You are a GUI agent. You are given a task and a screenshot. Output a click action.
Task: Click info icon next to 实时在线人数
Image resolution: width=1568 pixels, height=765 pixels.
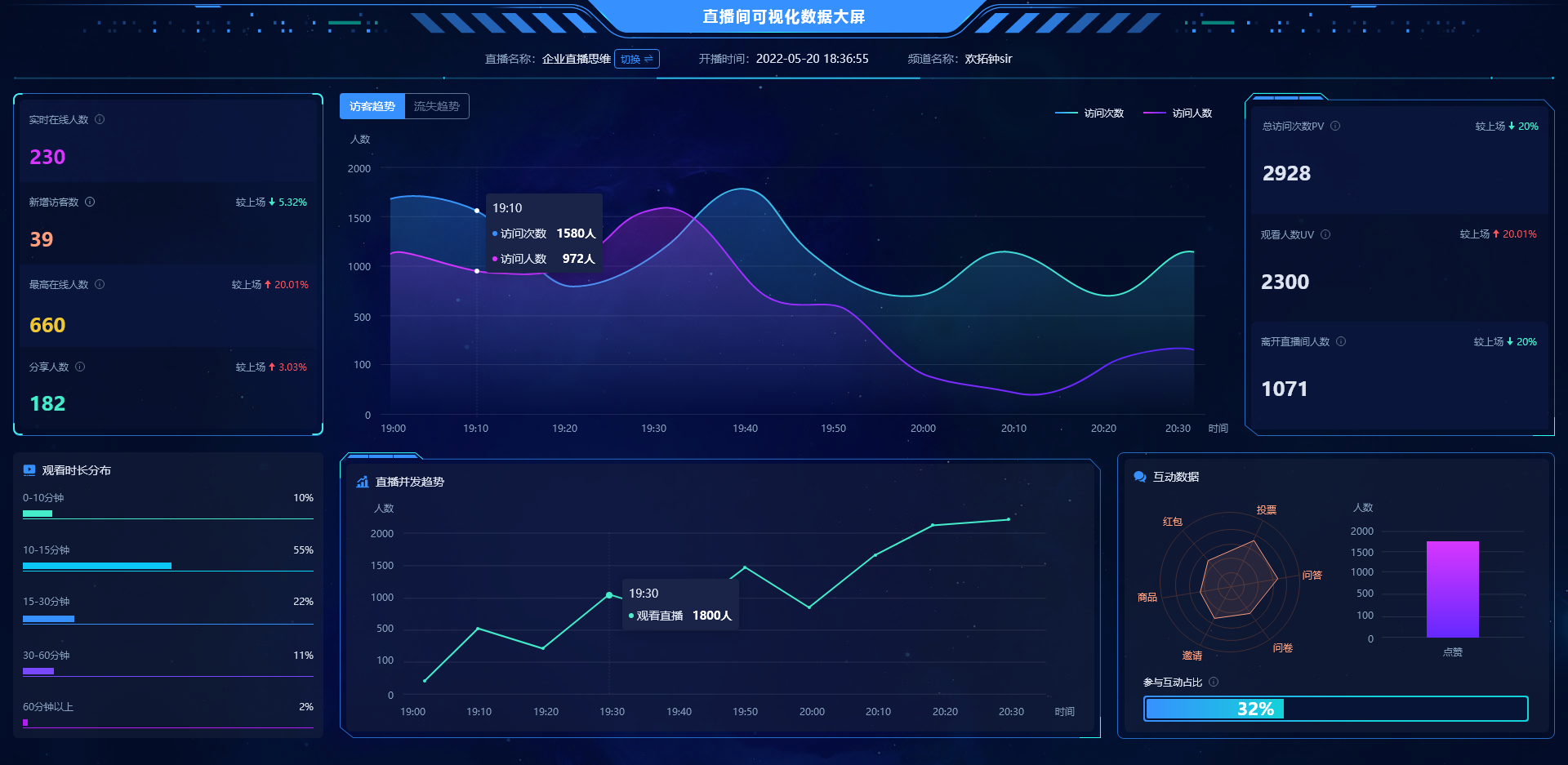click(100, 119)
